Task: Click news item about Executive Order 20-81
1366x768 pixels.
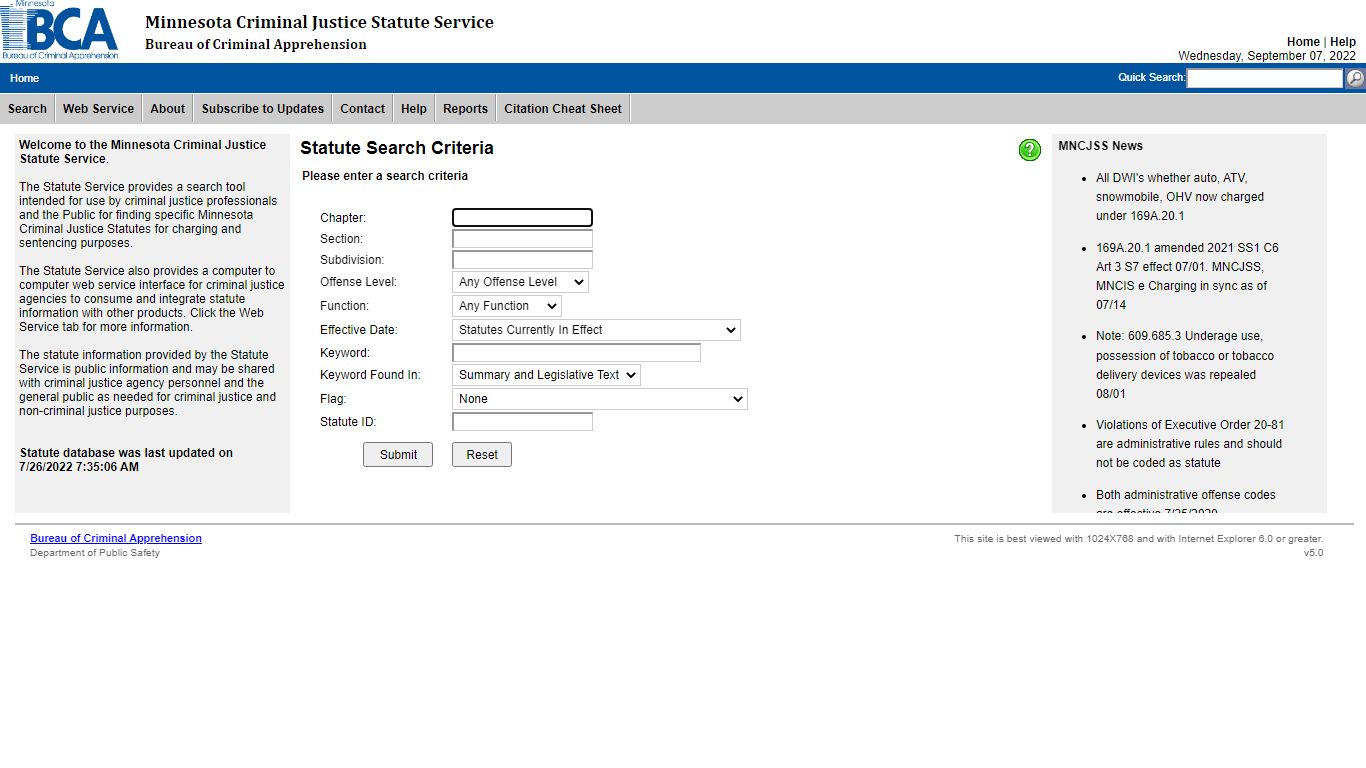Action: click(x=1190, y=444)
